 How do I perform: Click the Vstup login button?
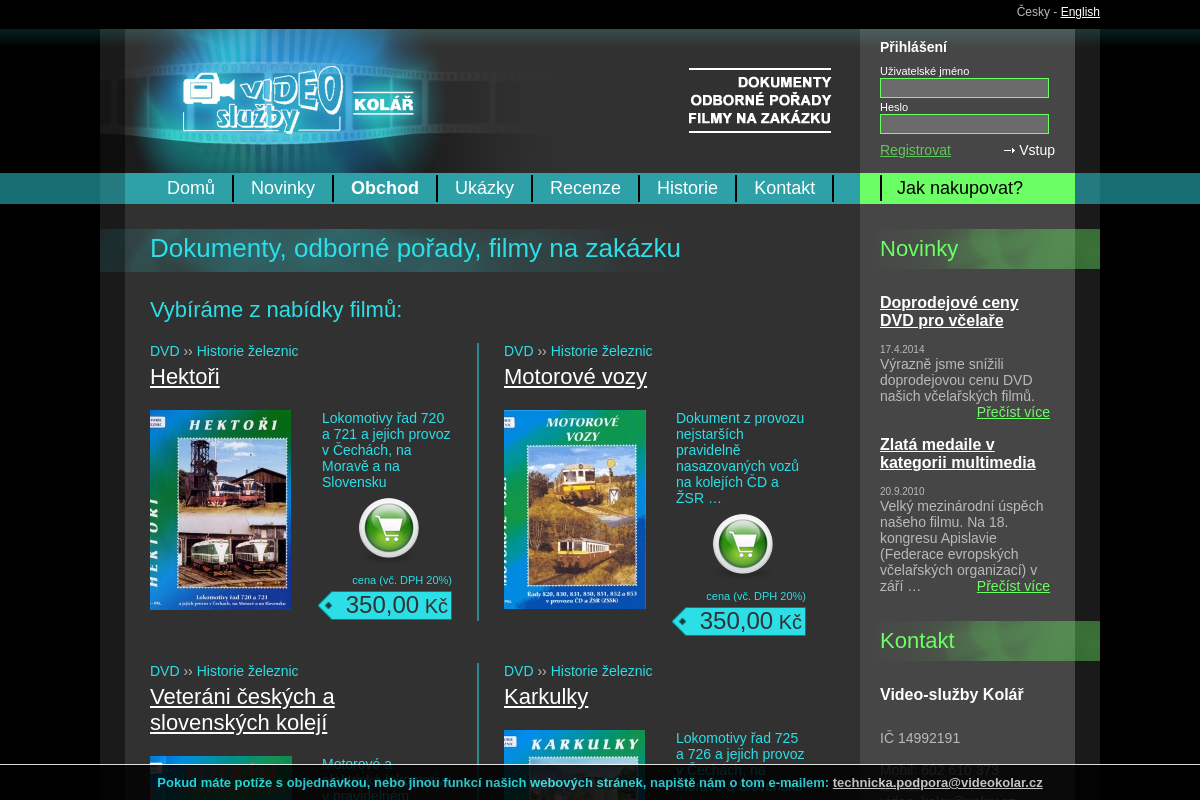point(1029,150)
